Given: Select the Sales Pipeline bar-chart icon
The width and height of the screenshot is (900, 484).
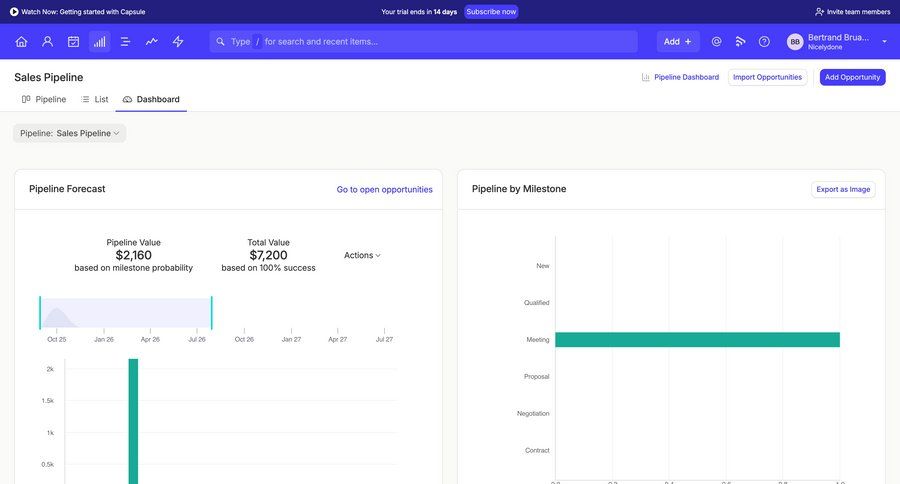Looking at the screenshot, I should [99, 42].
